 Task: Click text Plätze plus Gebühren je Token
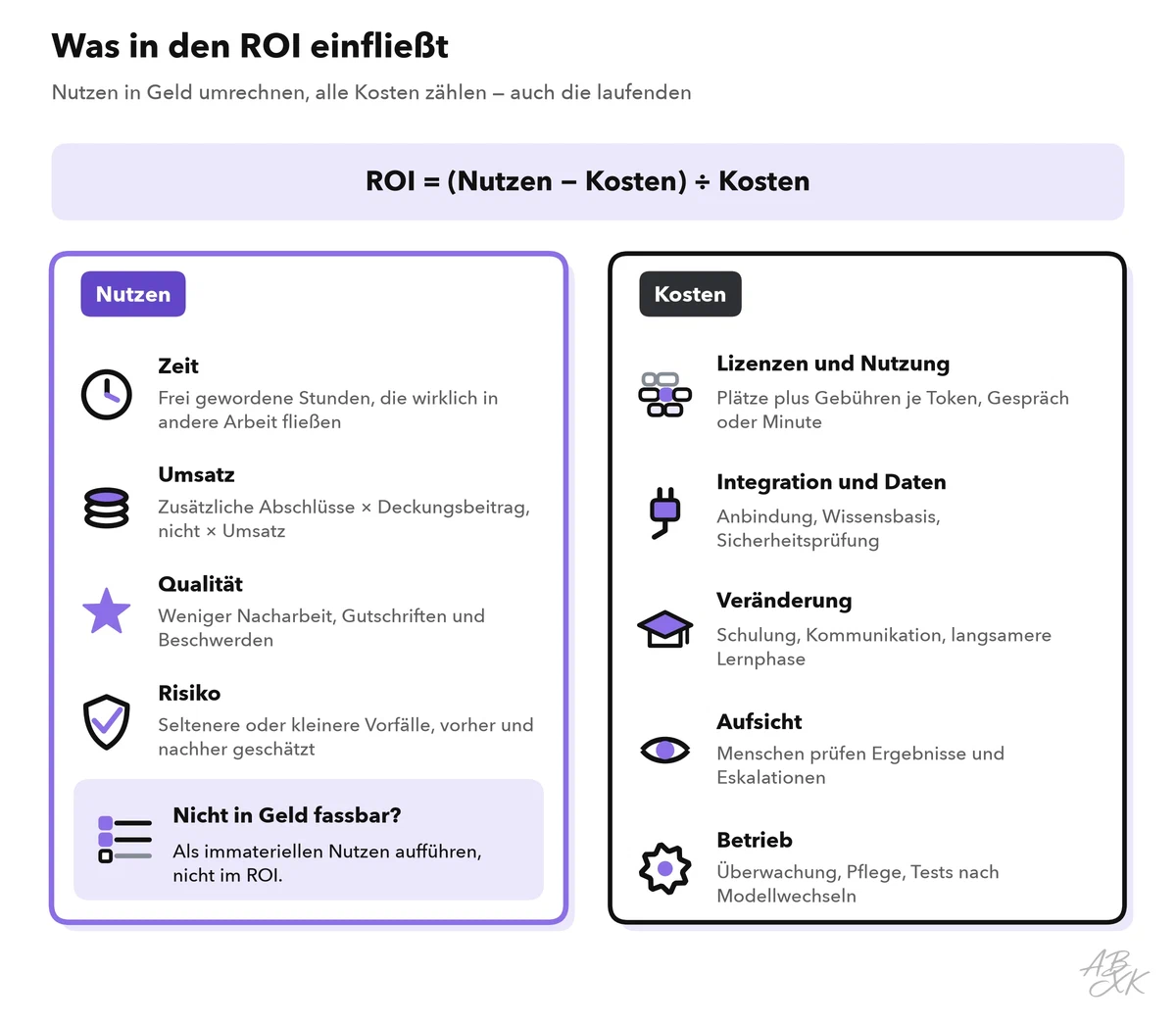893,410
